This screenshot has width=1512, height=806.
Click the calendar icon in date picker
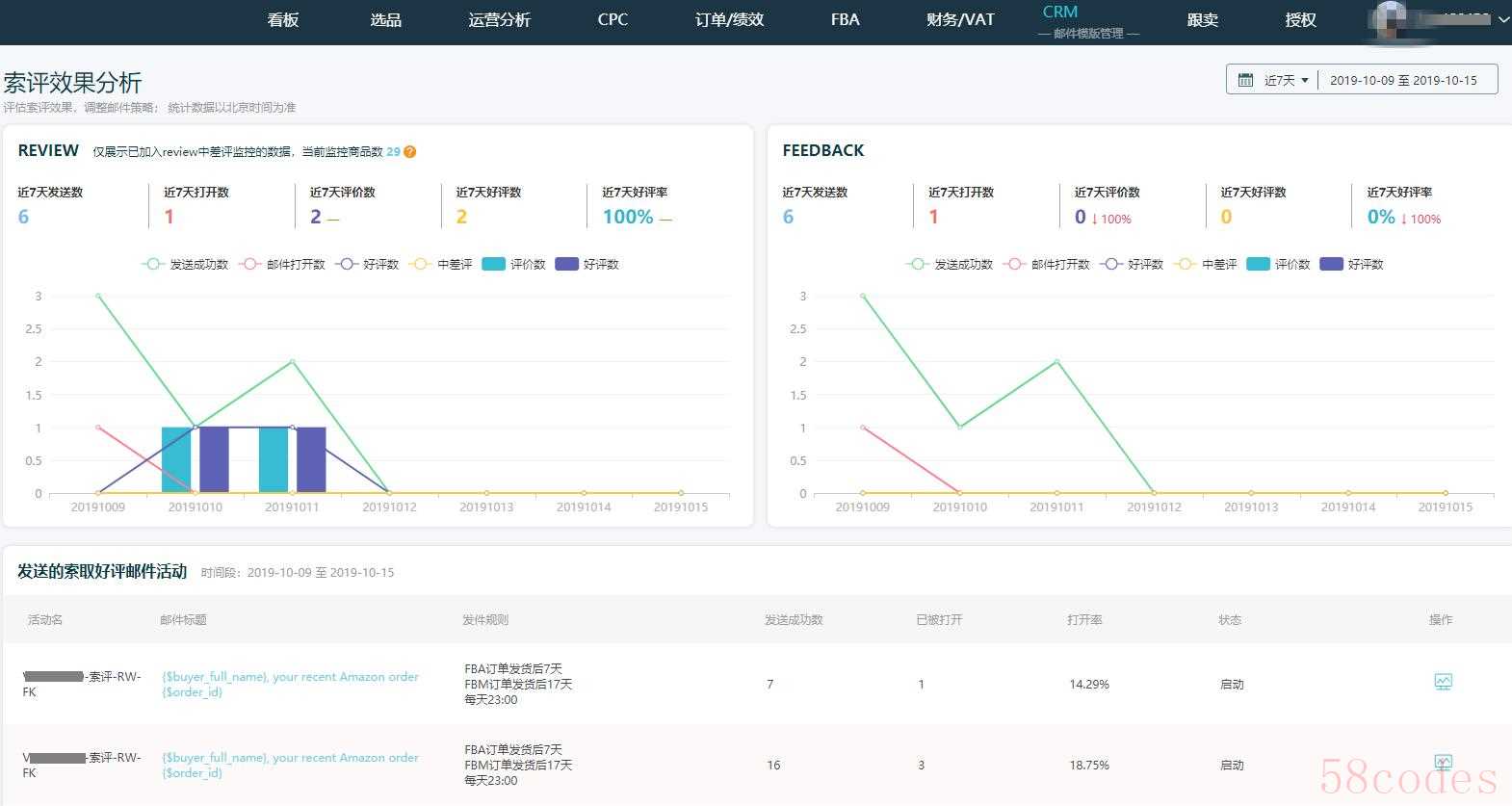pyautogui.click(x=1245, y=80)
